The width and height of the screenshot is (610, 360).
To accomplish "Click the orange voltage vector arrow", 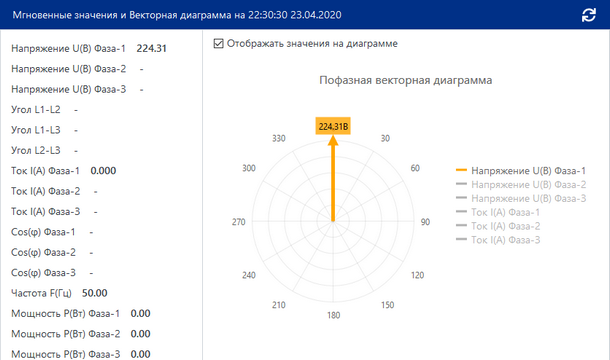I will tap(333, 179).
